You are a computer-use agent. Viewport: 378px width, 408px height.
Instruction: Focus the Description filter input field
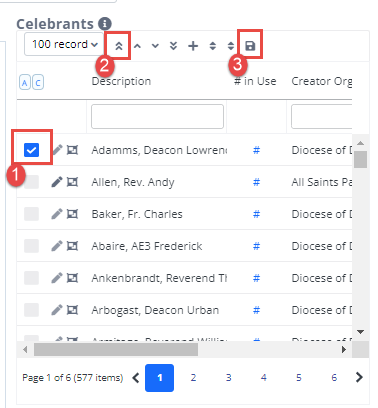pos(157,116)
